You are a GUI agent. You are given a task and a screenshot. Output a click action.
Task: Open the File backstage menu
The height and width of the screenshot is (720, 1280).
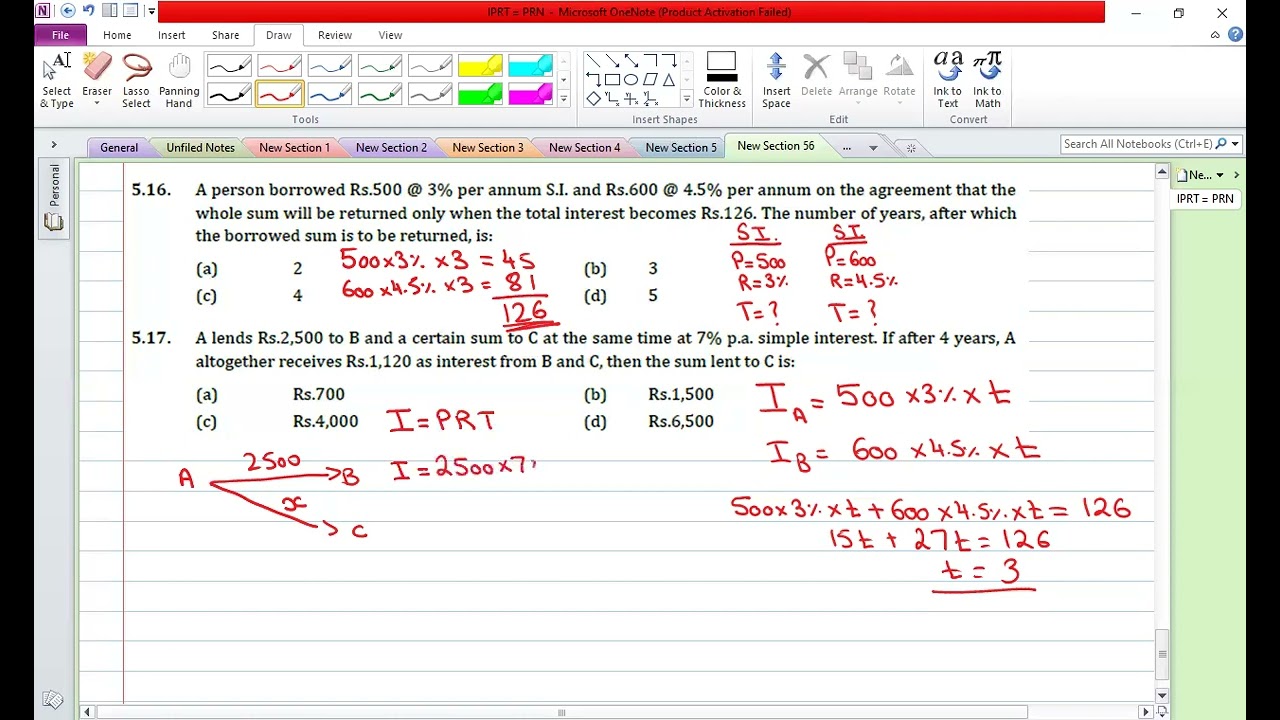(61, 35)
